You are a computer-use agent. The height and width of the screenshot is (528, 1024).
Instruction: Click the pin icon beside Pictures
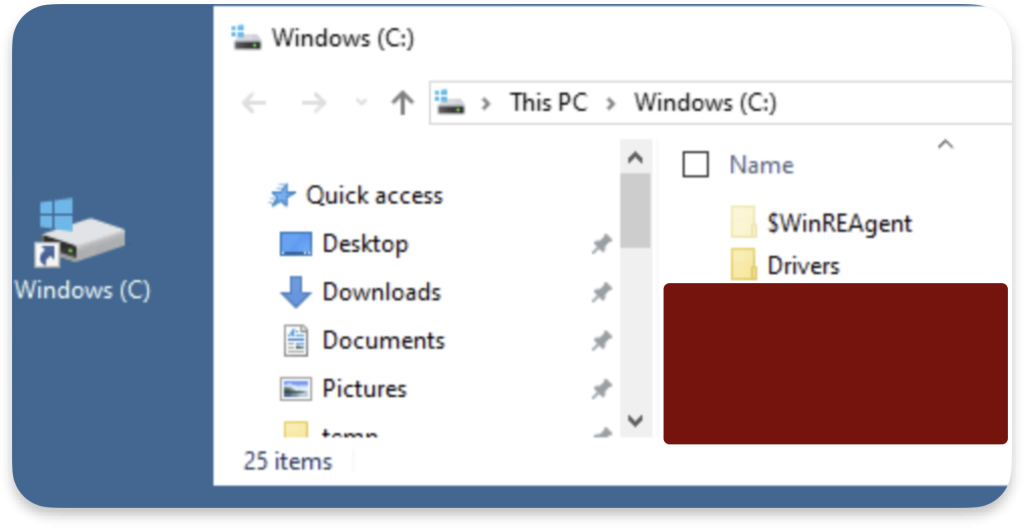point(601,390)
